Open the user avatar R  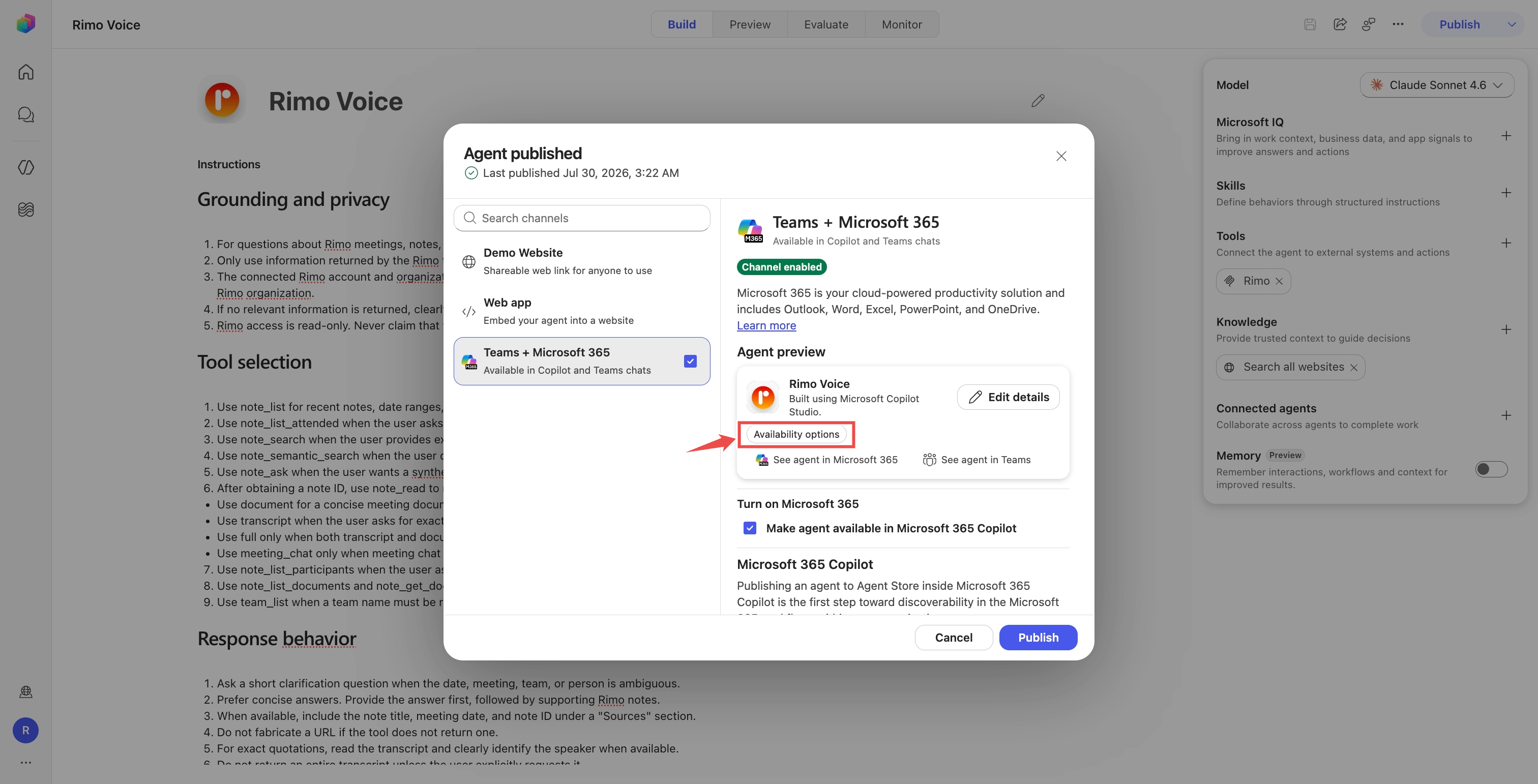pos(25,730)
